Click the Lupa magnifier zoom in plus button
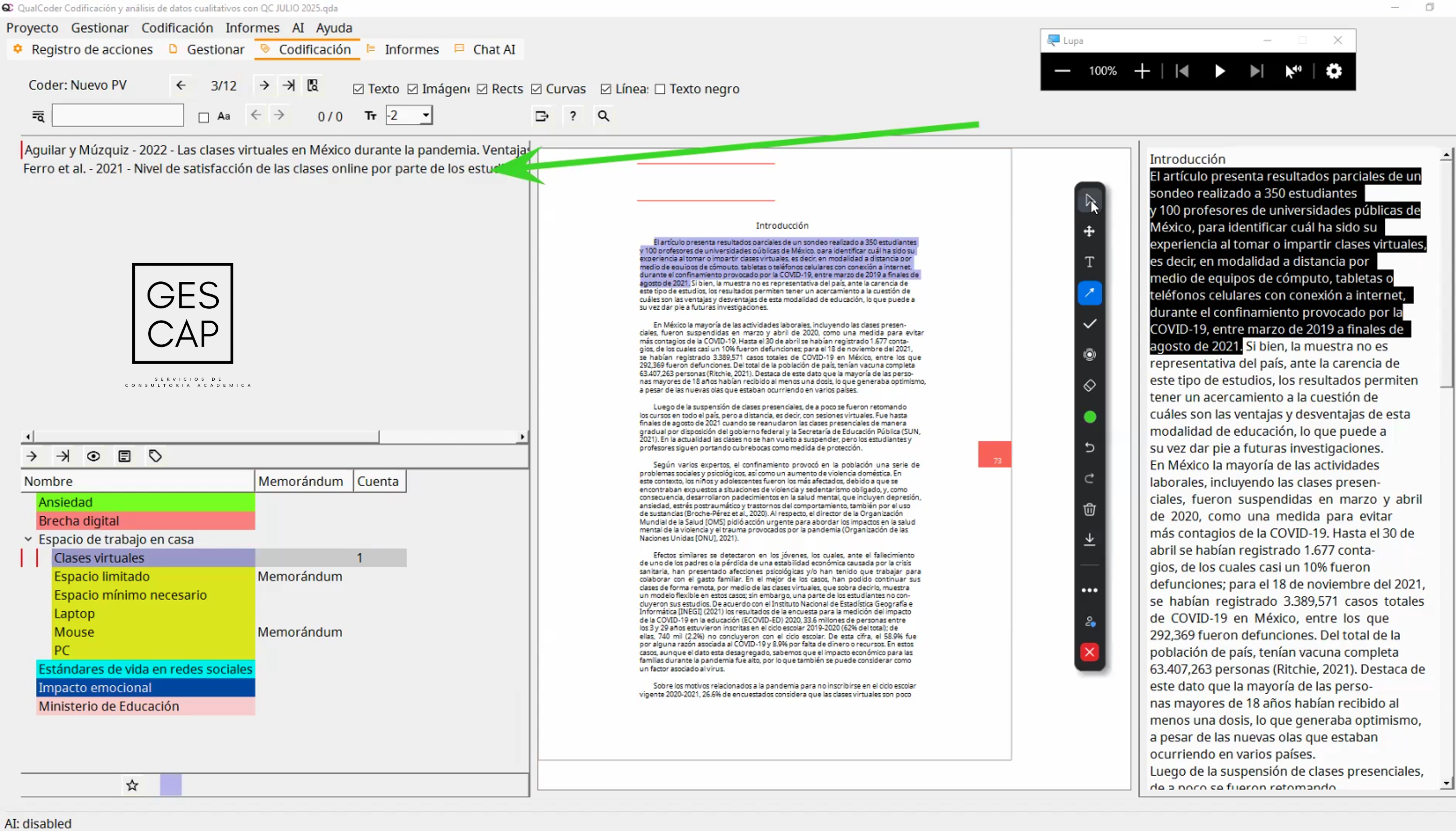Image resolution: width=1456 pixels, height=831 pixels. (1142, 71)
